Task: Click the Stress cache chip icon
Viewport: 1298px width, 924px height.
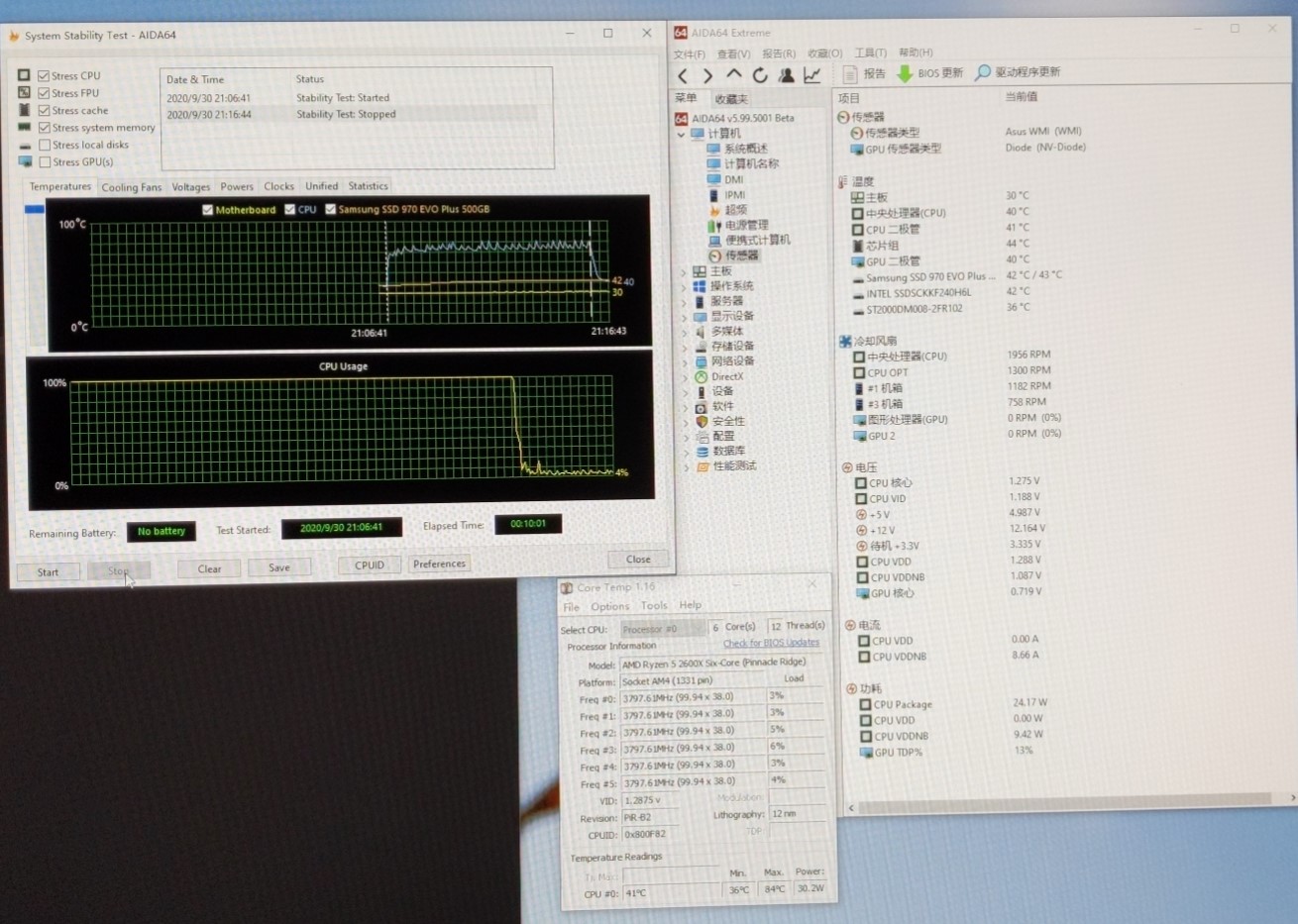Action: point(25,110)
